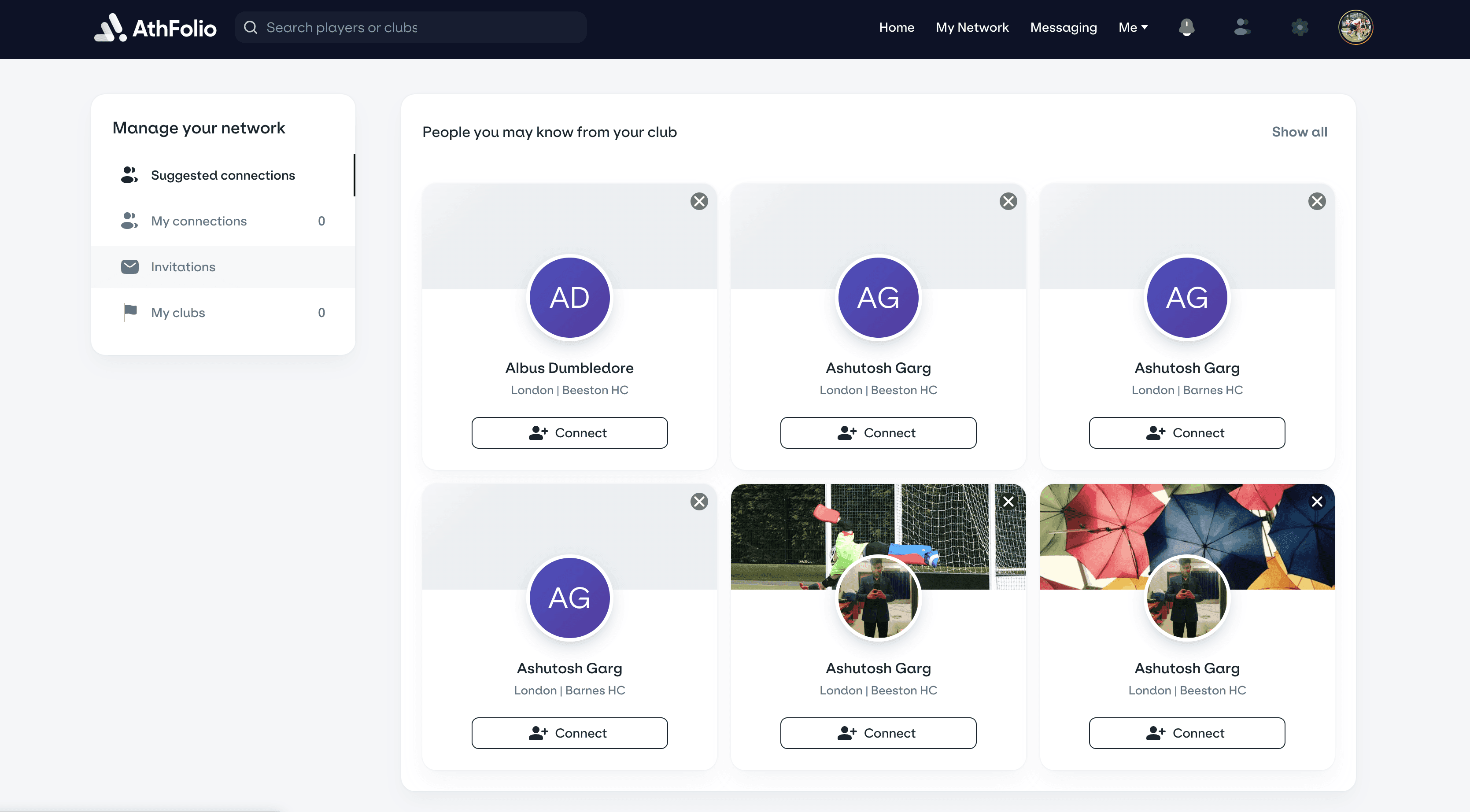1470x812 pixels.
Task: Click user avatar photo in top bar
Action: click(1355, 27)
